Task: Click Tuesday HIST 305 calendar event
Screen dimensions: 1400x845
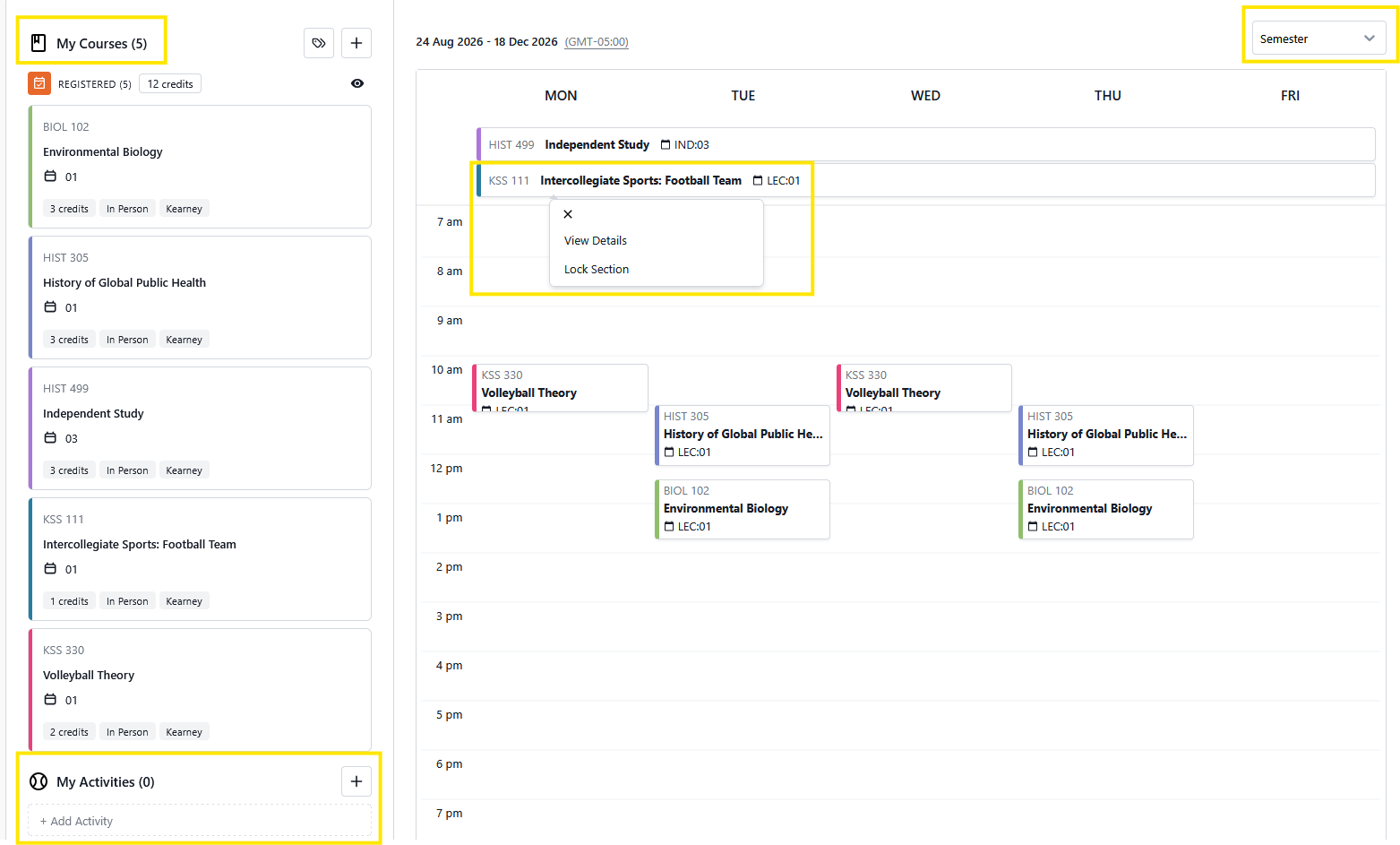Action: (x=743, y=435)
